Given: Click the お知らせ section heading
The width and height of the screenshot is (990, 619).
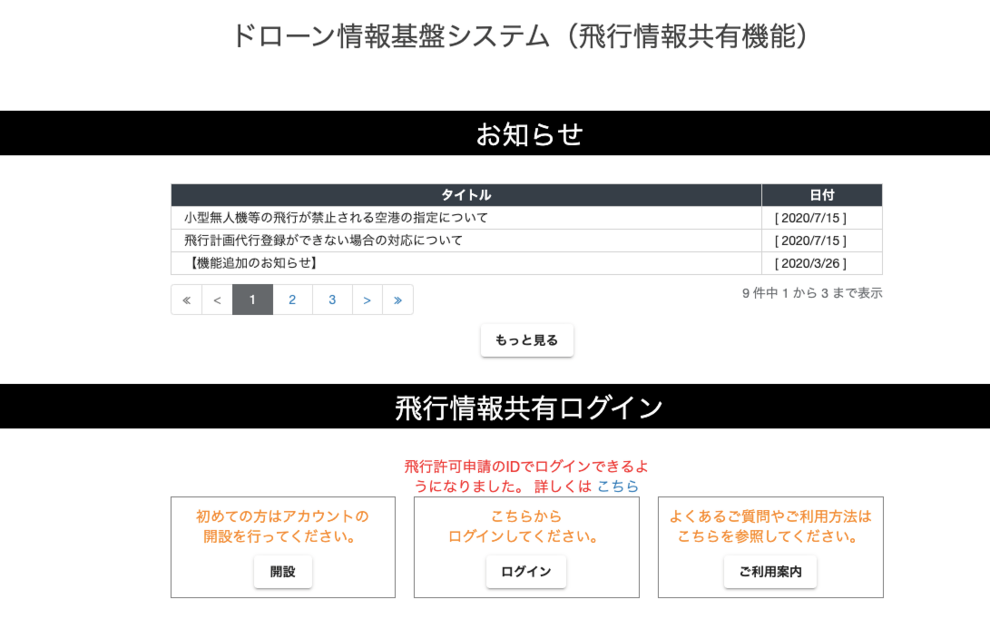Looking at the screenshot, I should [x=529, y=134].
